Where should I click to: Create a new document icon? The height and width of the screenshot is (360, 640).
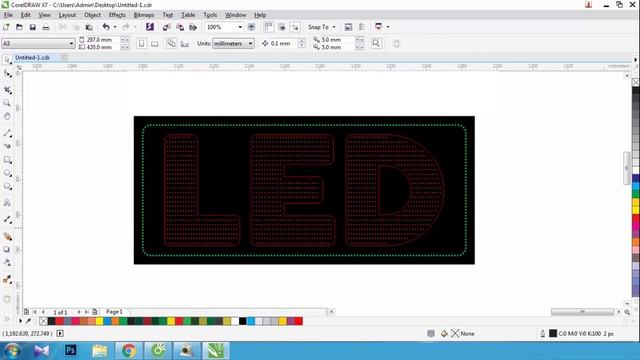[x=6, y=27]
